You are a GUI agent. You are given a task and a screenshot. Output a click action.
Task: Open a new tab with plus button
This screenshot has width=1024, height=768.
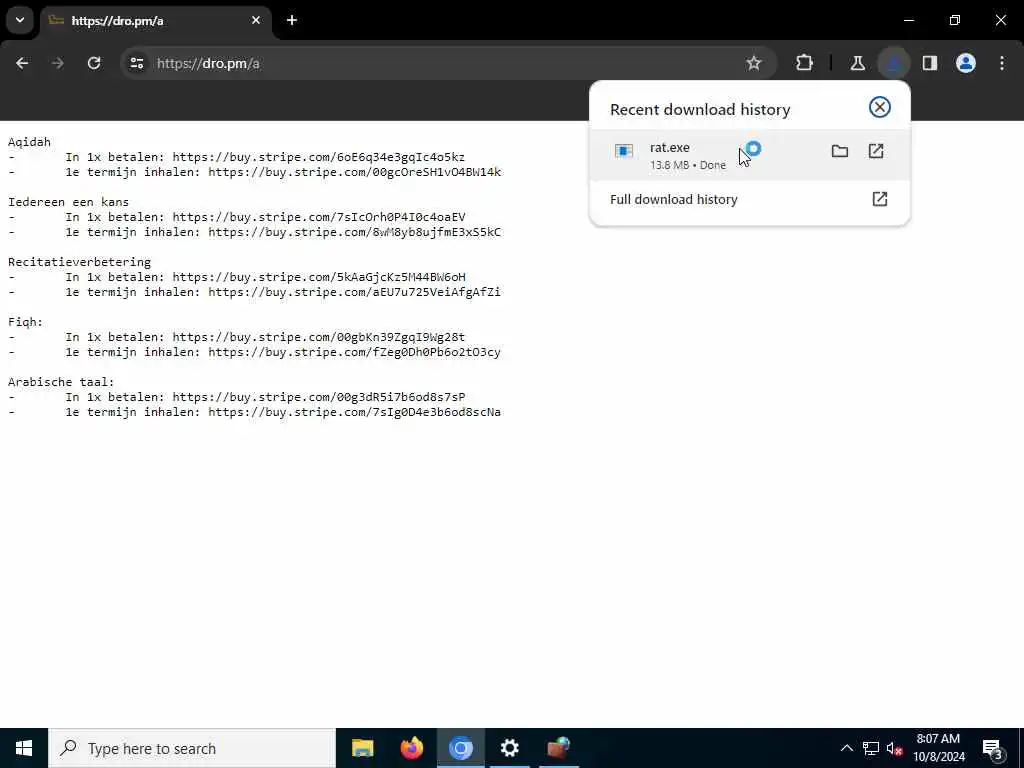(x=292, y=20)
